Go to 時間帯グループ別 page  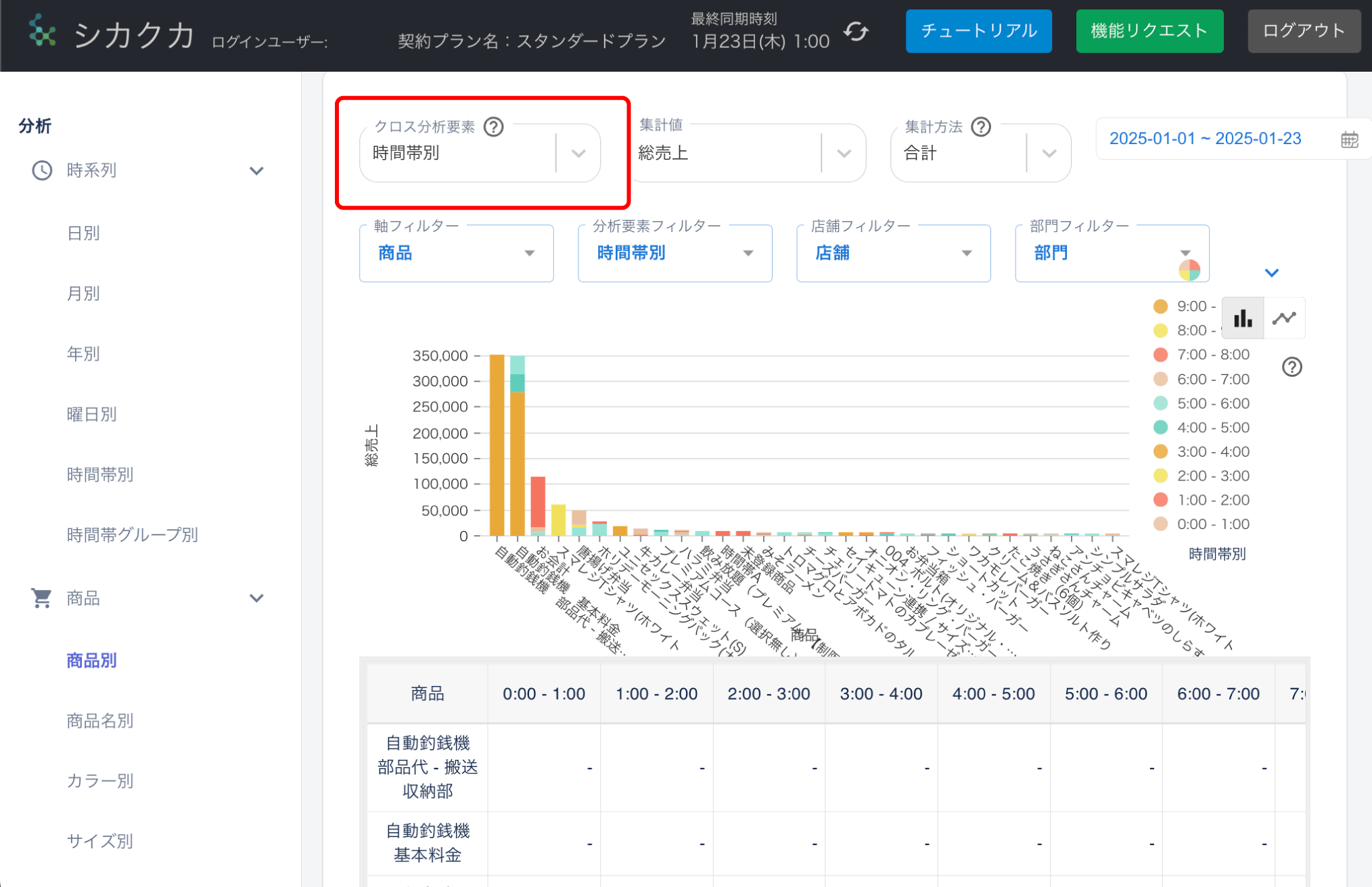pos(132,535)
